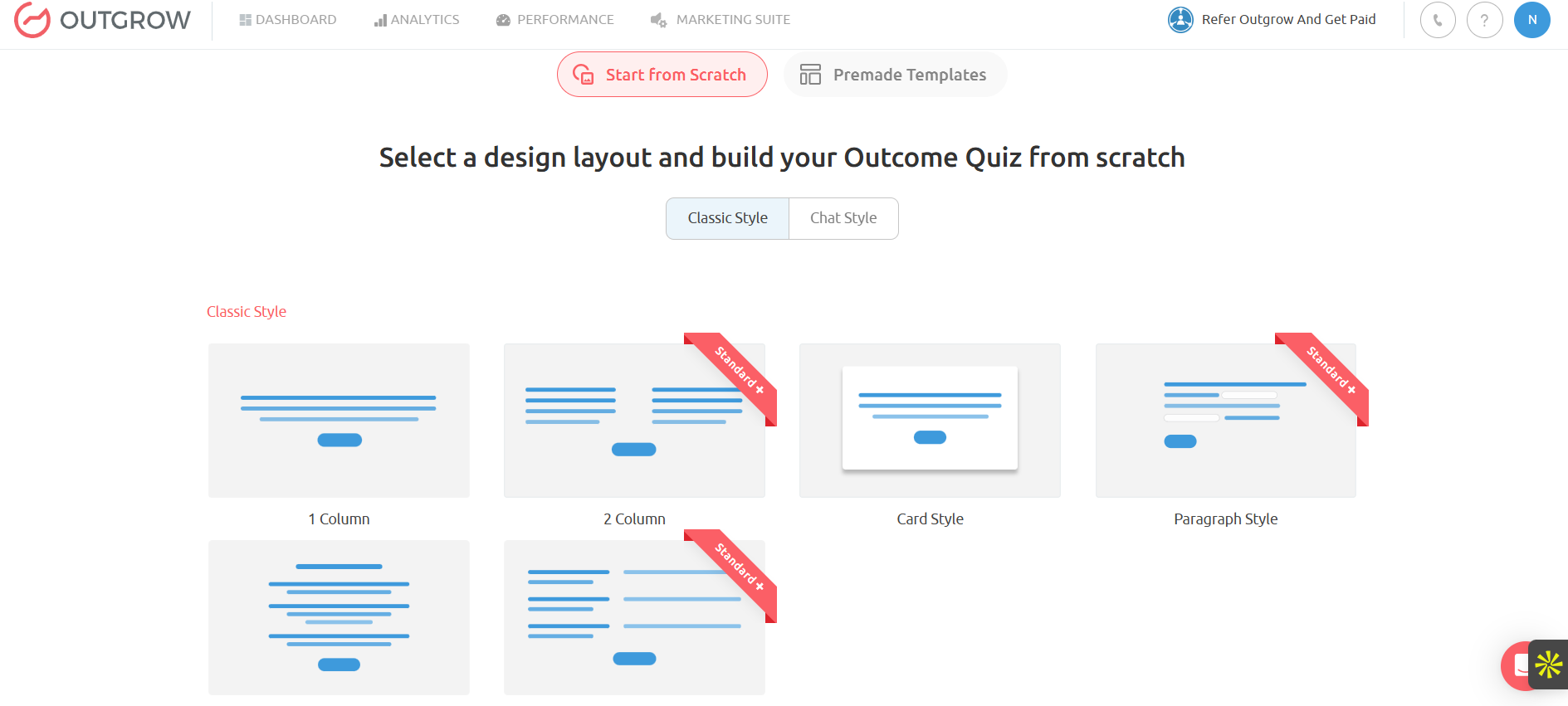Click the question mark help icon
1568x706 pixels.
click(x=1484, y=20)
